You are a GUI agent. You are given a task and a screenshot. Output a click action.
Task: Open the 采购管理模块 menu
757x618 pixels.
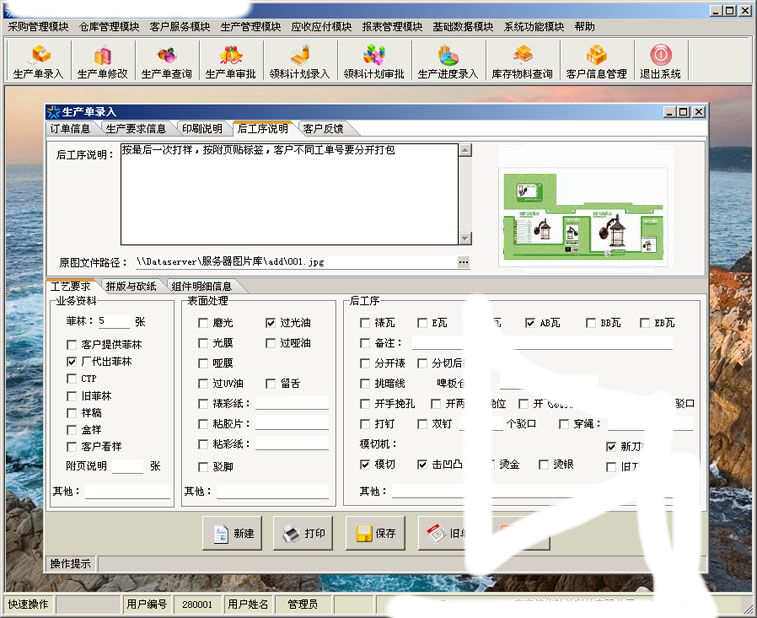[38, 27]
